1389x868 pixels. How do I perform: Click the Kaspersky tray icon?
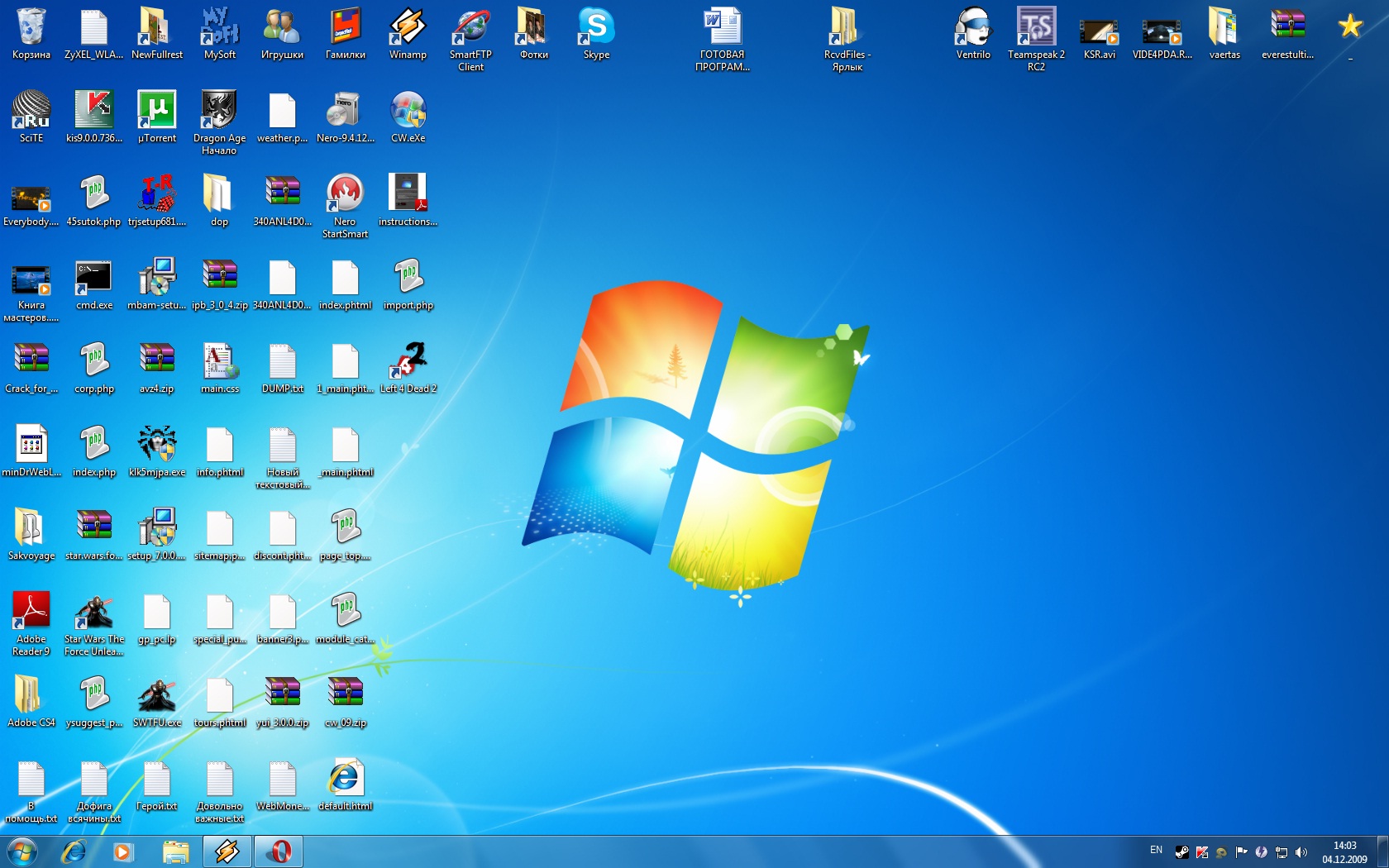1202,852
